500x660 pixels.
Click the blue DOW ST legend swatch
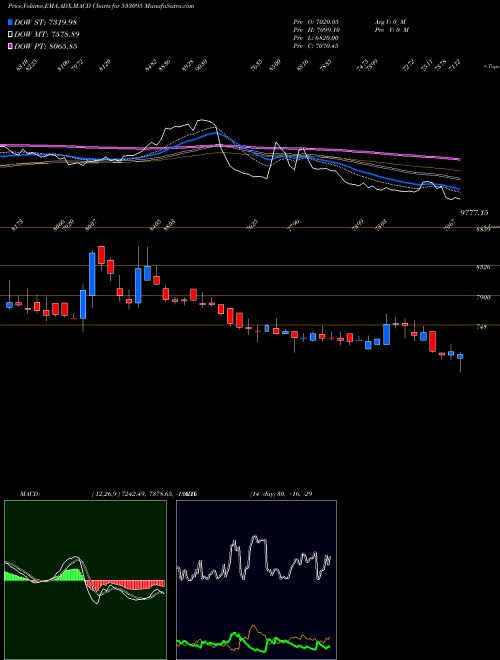point(10,22)
